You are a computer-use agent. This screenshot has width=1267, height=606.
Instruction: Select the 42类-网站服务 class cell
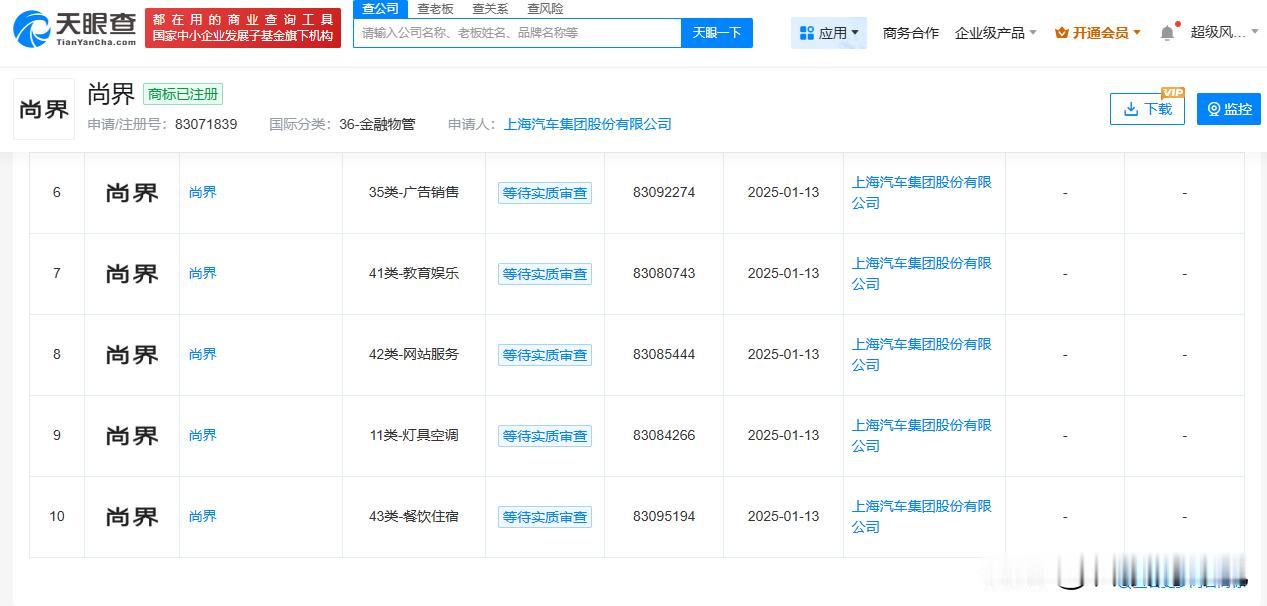tap(414, 354)
